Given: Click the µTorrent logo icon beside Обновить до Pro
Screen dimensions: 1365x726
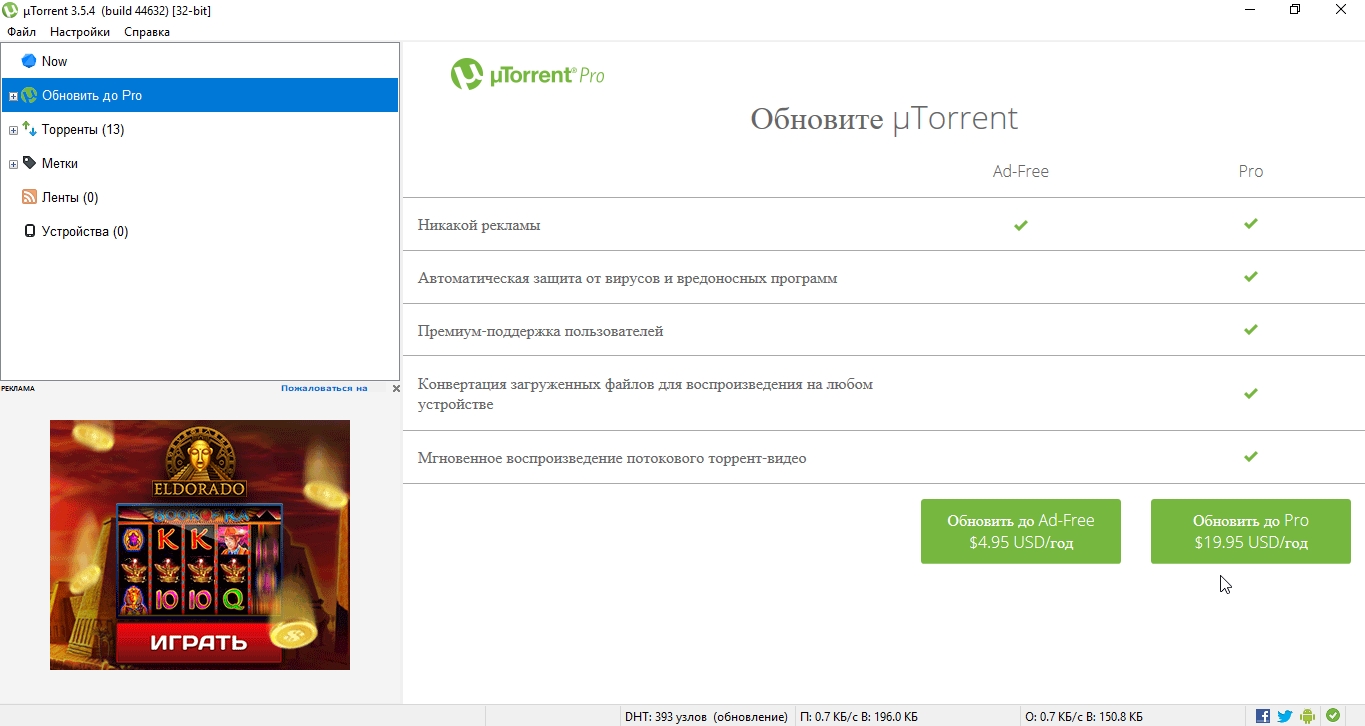Looking at the screenshot, I should (x=29, y=95).
